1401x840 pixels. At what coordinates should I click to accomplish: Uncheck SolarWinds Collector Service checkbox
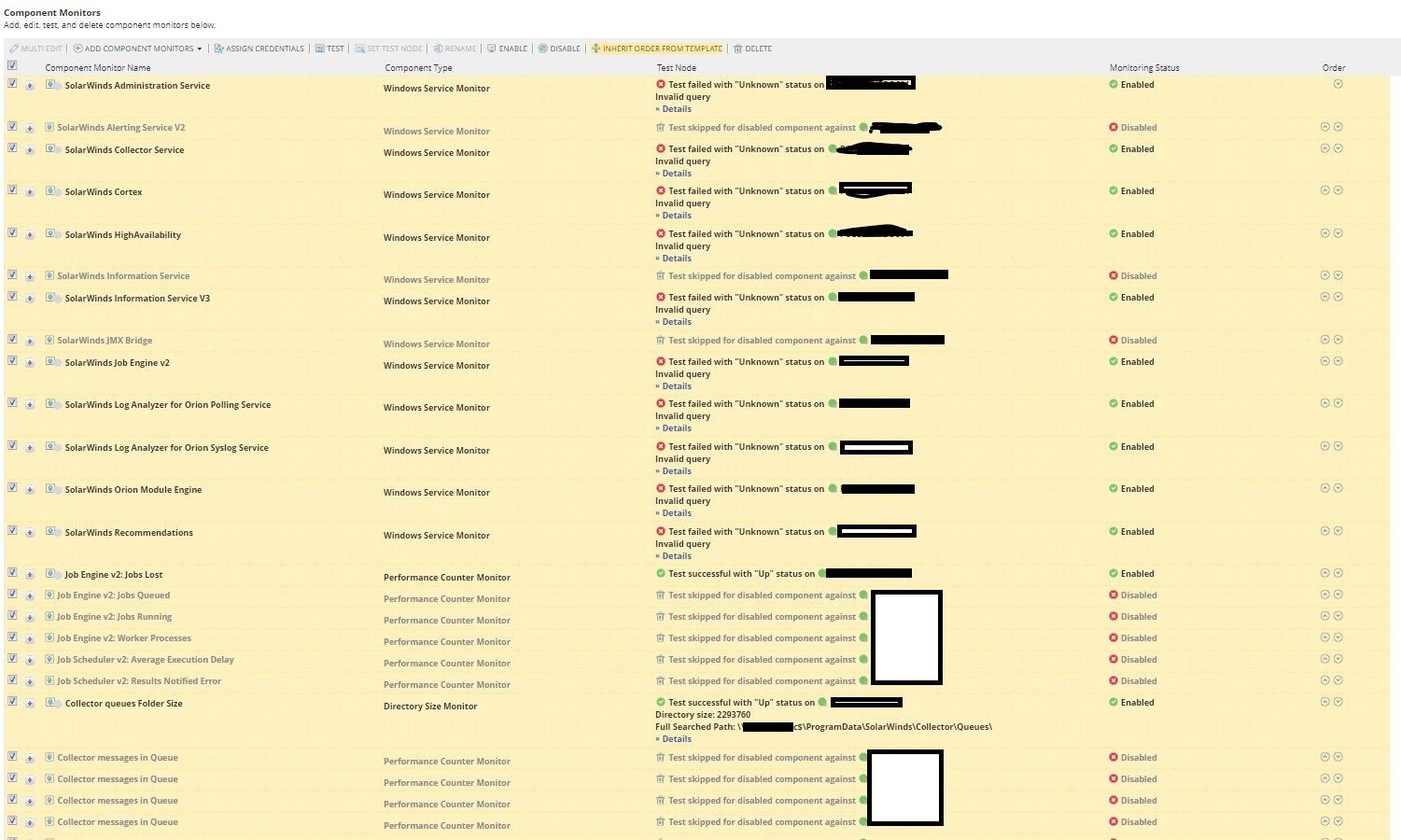12,147
